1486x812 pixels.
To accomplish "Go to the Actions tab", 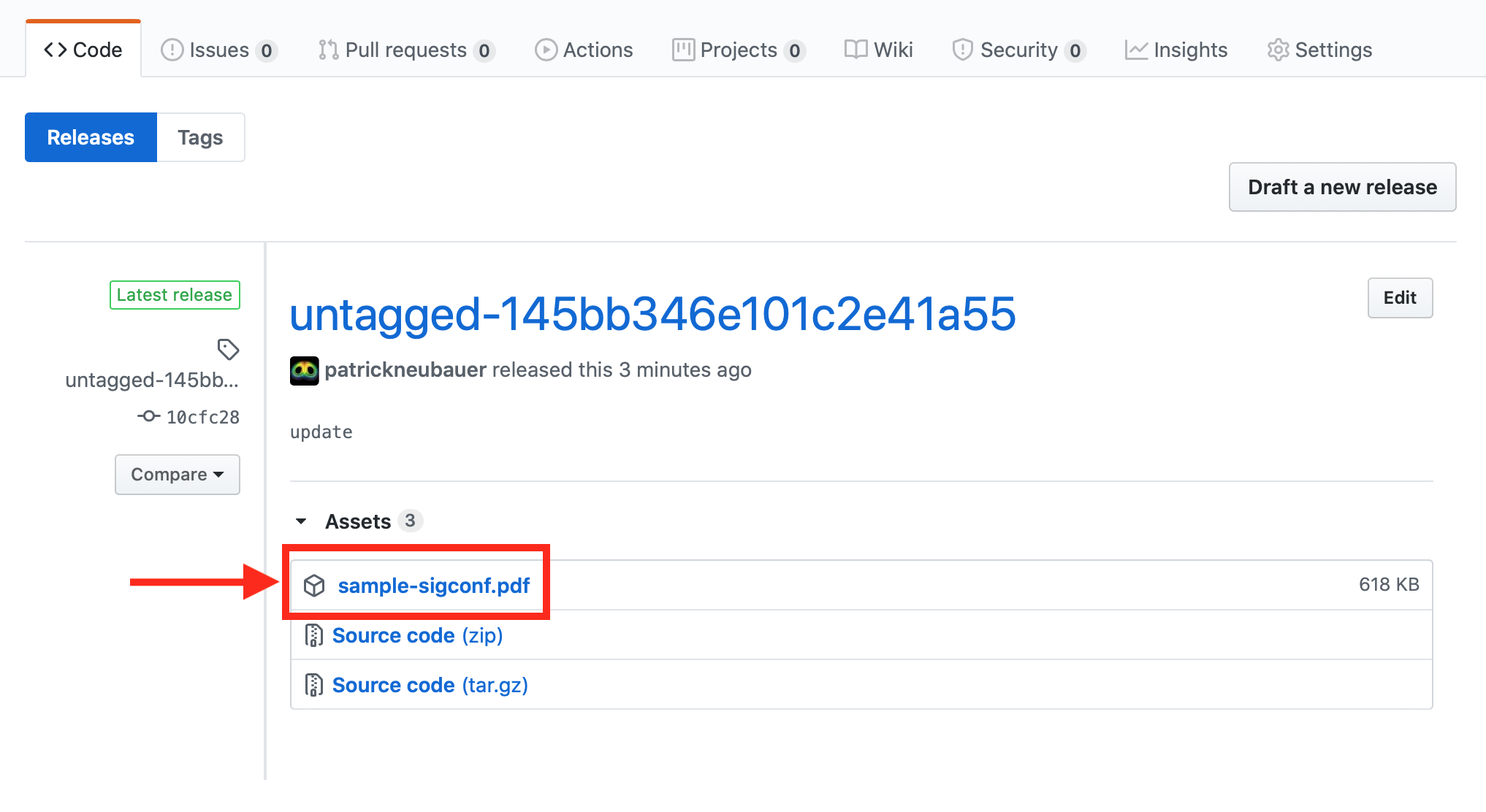I will 584,50.
